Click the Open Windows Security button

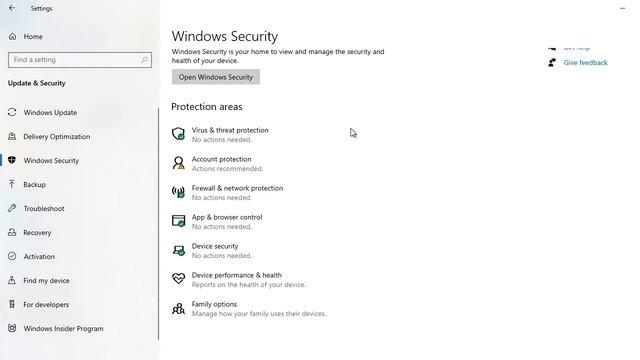[216, 77]
